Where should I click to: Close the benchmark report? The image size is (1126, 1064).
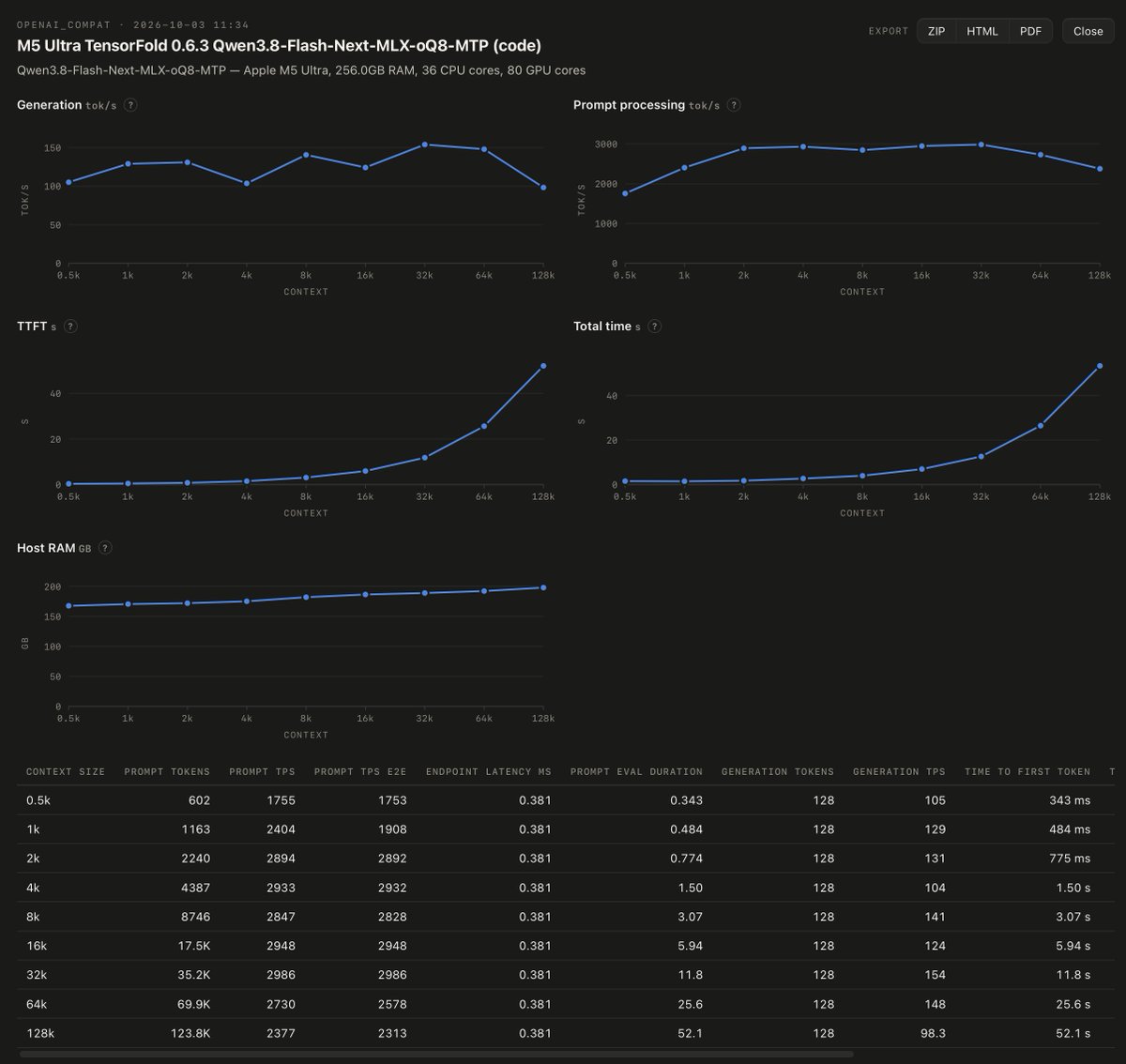1088,31
